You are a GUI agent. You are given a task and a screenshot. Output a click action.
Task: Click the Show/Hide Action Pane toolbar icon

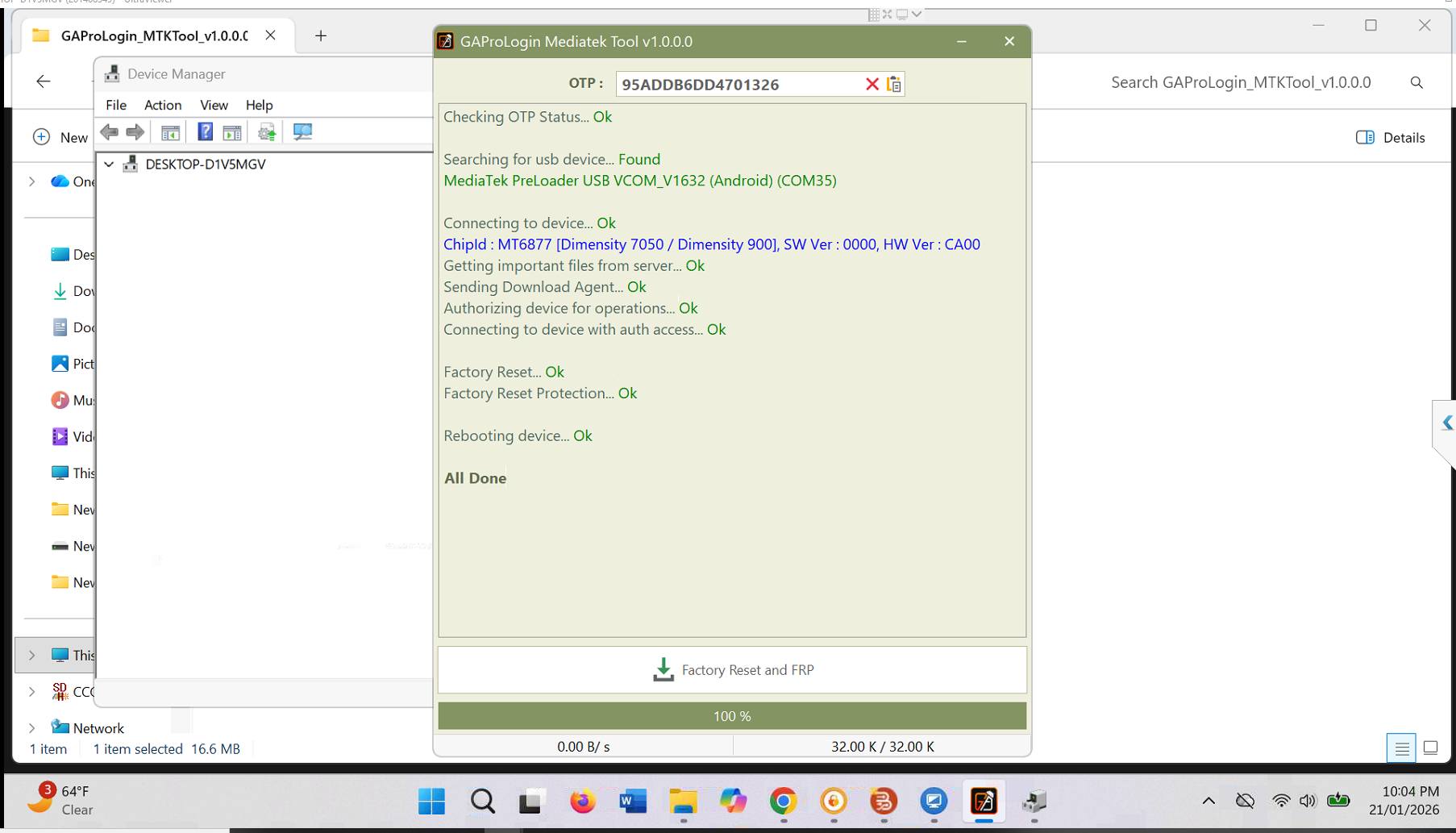[x=232, y=132]
